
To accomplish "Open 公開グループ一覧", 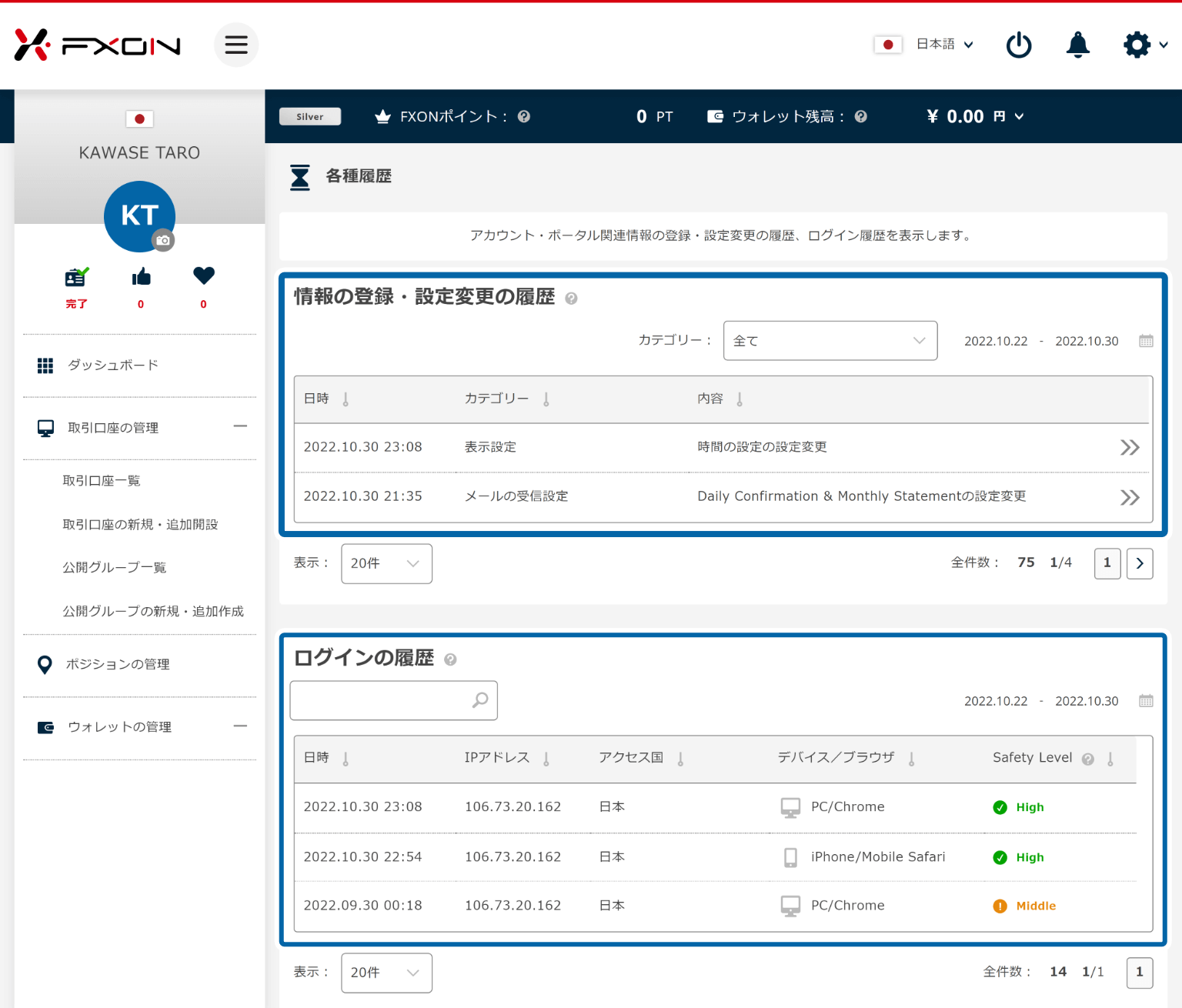I will pos(114,568).
